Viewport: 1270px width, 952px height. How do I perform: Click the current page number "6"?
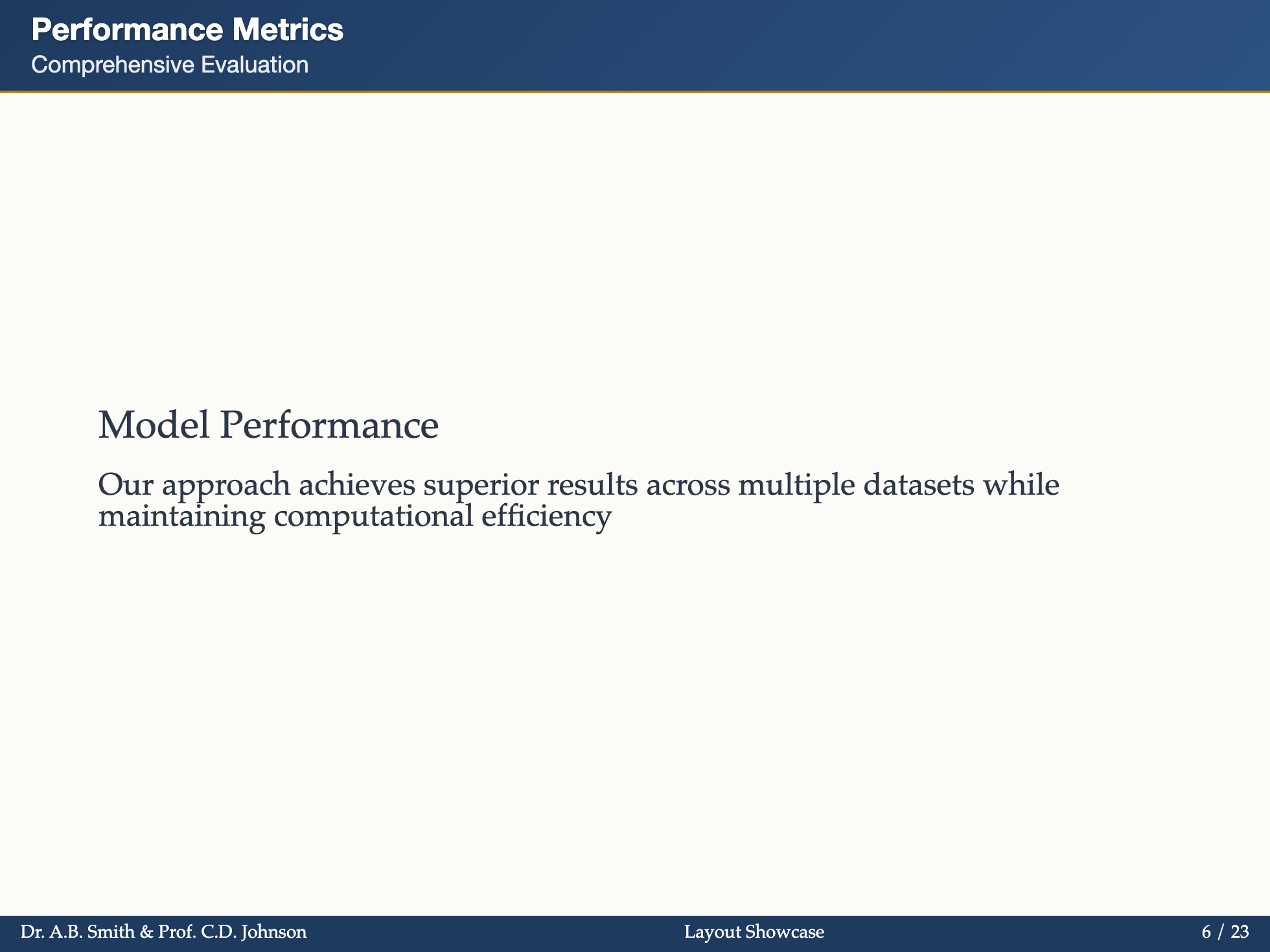point(1206,933)
